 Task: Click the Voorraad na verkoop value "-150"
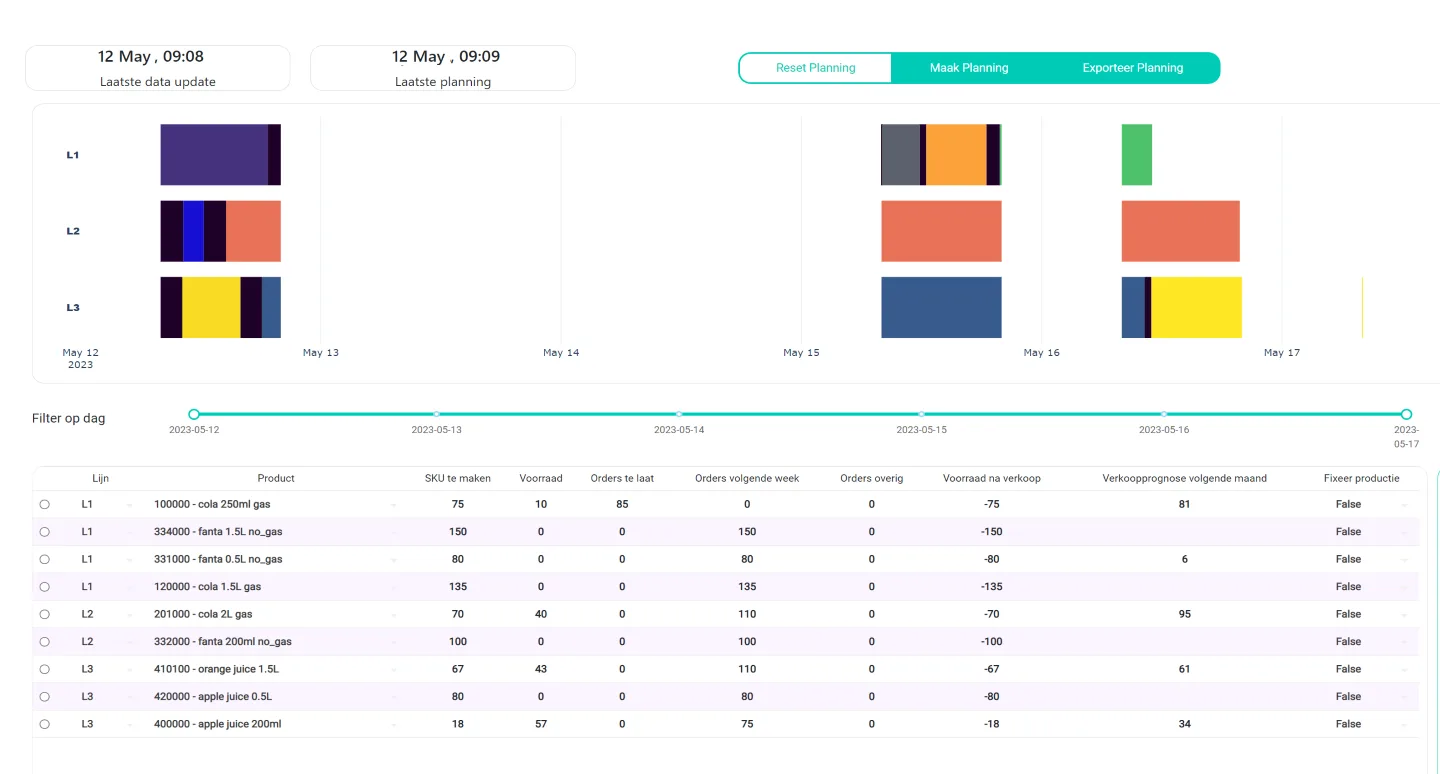click(x=992, y=532)
